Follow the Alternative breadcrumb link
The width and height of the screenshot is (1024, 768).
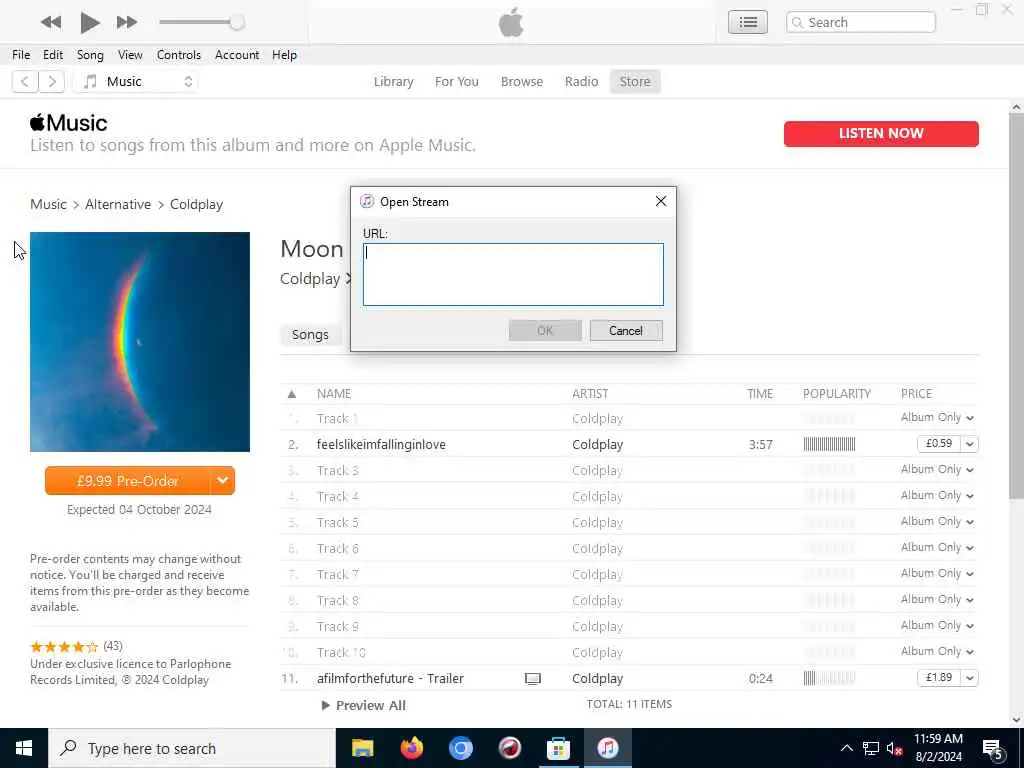[x=118, y=204]
